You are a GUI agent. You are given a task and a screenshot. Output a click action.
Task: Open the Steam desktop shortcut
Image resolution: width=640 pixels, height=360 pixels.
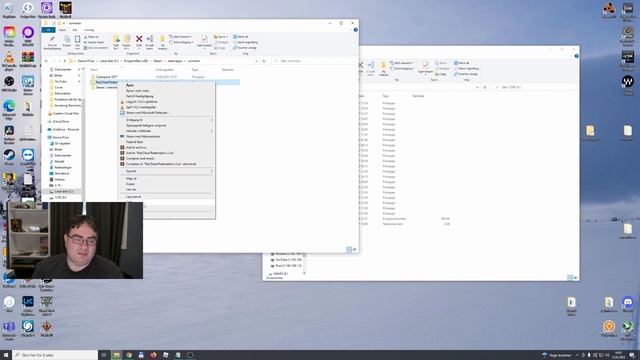tap(9, 156)
